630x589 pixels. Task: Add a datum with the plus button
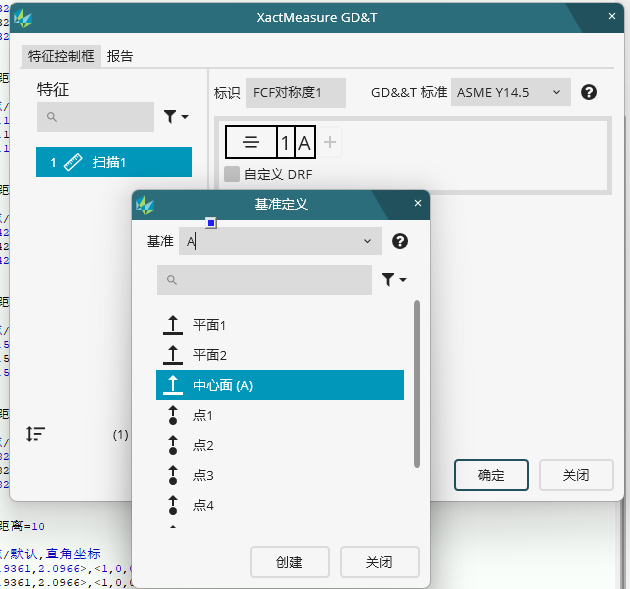click(330, 142)
